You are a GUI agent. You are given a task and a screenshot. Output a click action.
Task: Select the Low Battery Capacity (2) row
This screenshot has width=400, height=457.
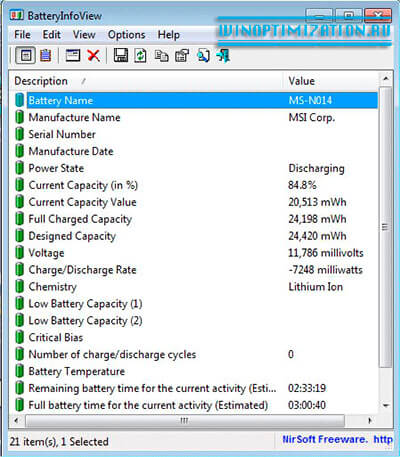click(196, 321)
